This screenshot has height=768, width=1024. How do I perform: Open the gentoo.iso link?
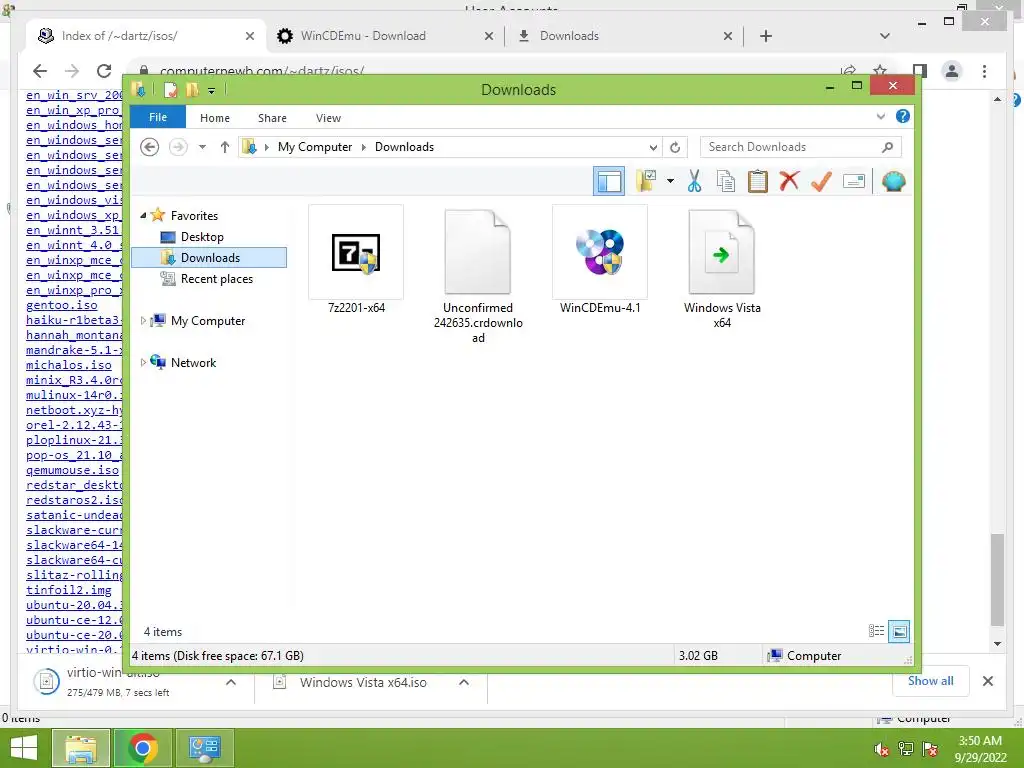click(61, 305)
